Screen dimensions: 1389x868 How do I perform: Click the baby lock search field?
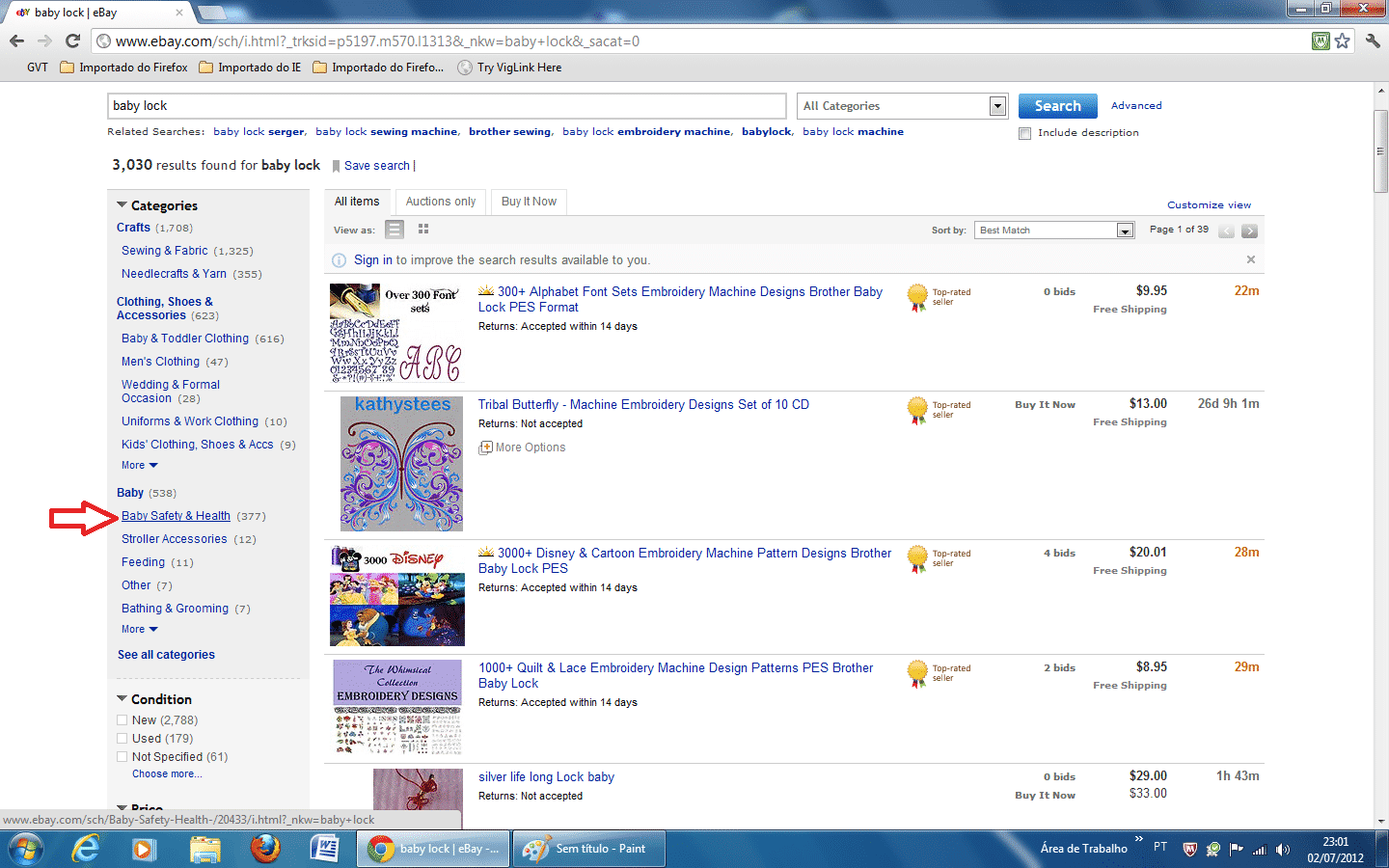[447, 106]
